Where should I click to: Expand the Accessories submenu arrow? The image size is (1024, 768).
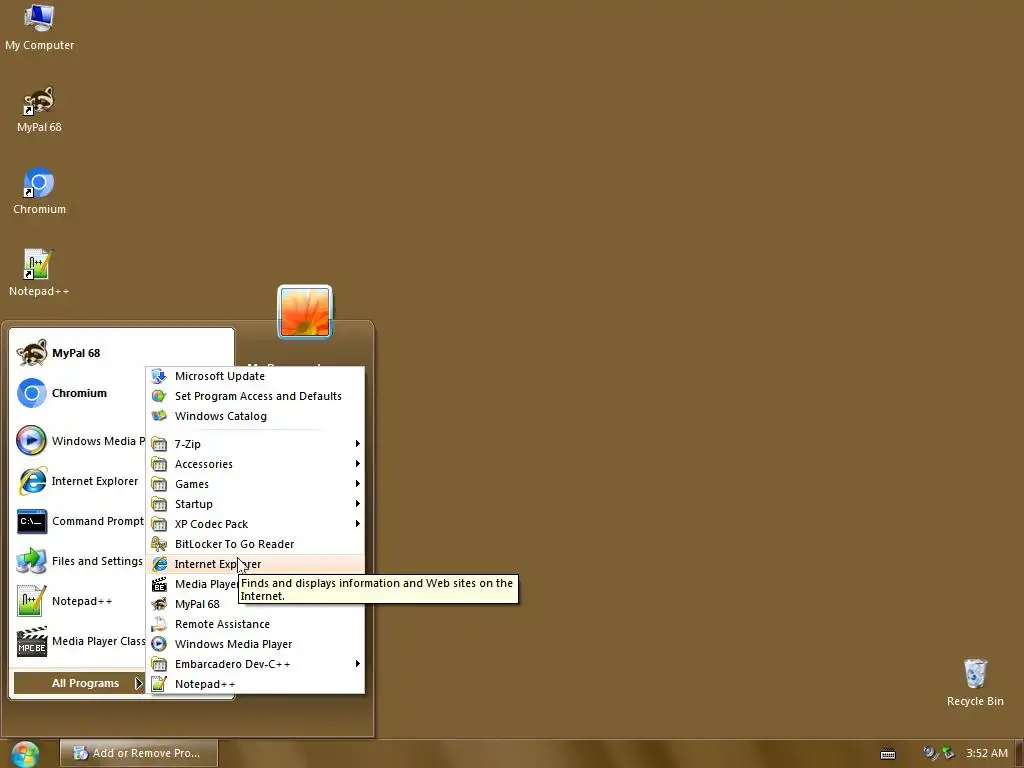point(357,464)
